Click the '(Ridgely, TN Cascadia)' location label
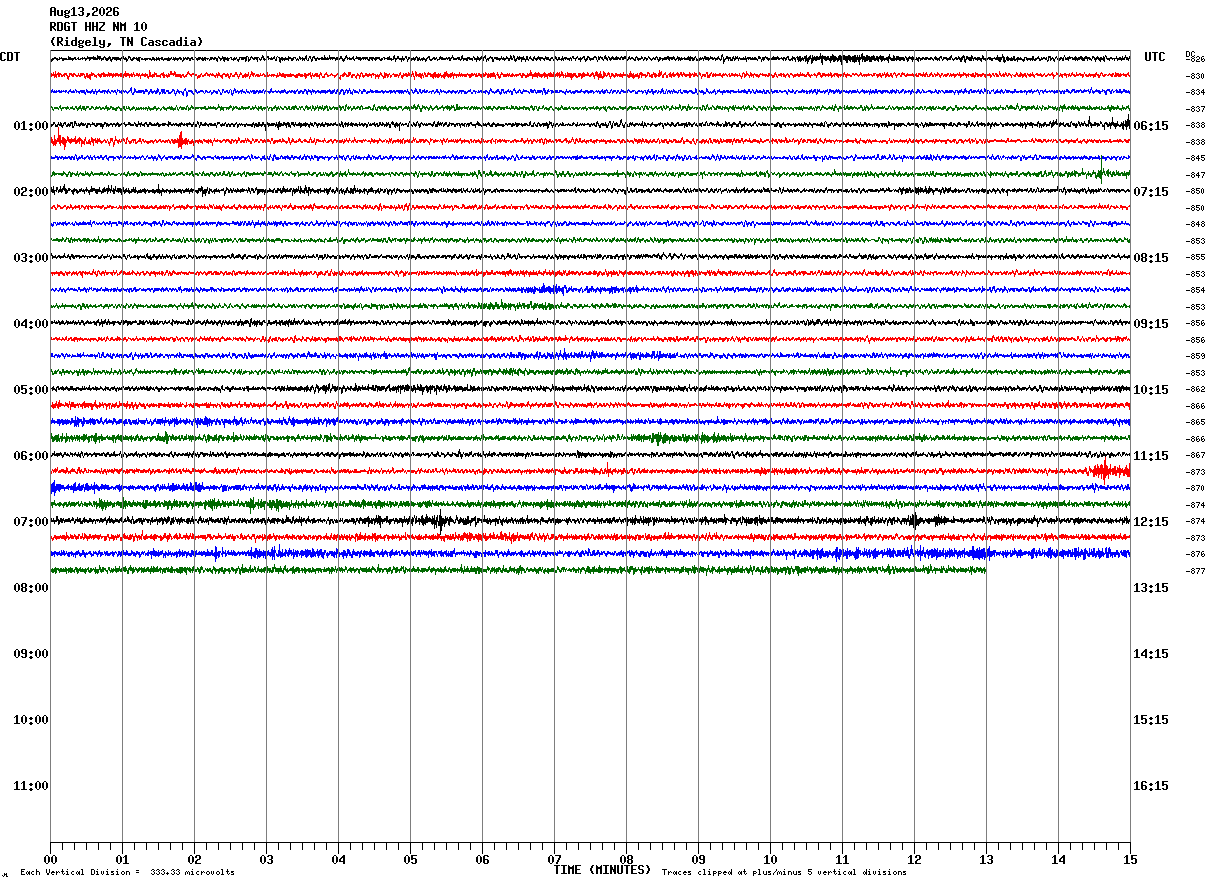Image resolution: width=1210 pixels, height=886 pixels. [126, 42]
